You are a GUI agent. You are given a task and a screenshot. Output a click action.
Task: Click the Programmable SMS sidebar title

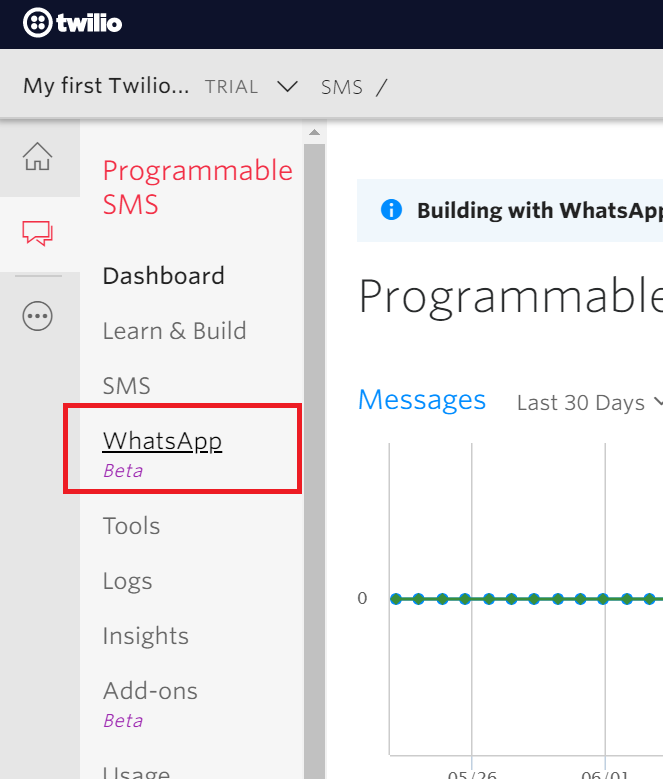(x=197, y=187)
